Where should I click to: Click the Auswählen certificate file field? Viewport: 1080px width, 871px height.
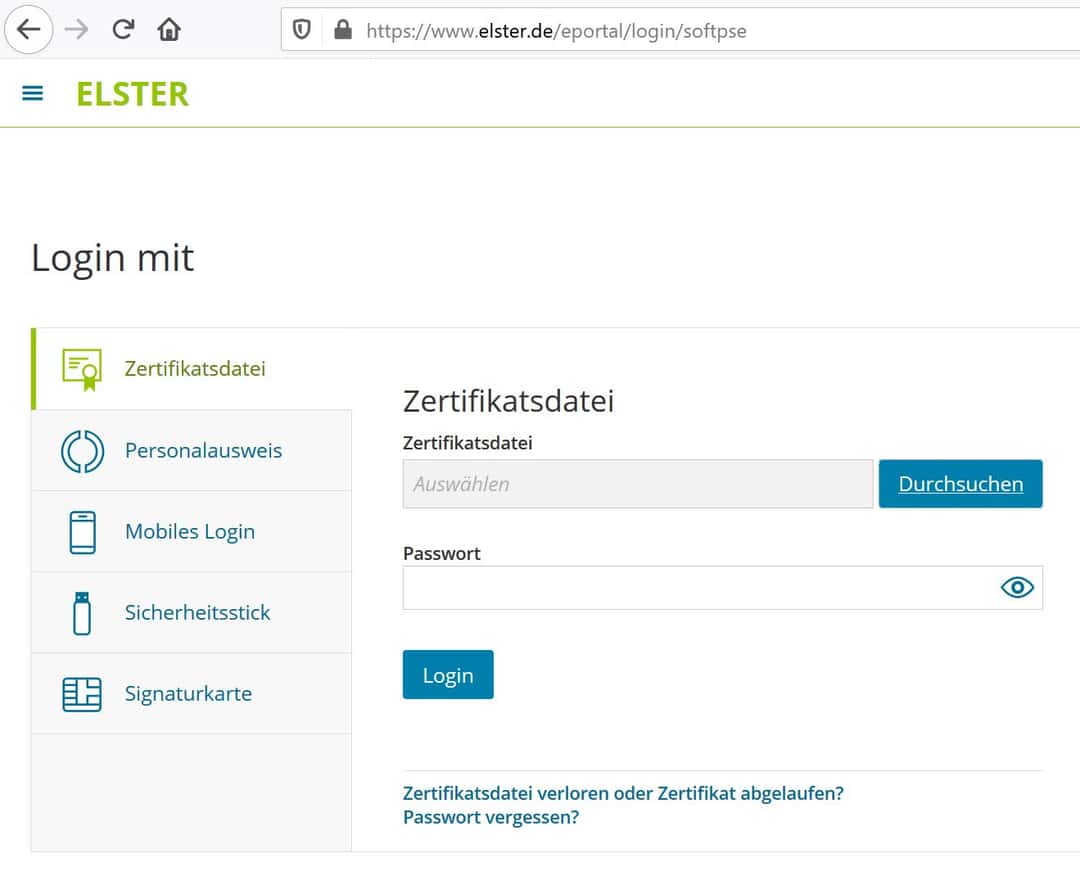point(638,484)
